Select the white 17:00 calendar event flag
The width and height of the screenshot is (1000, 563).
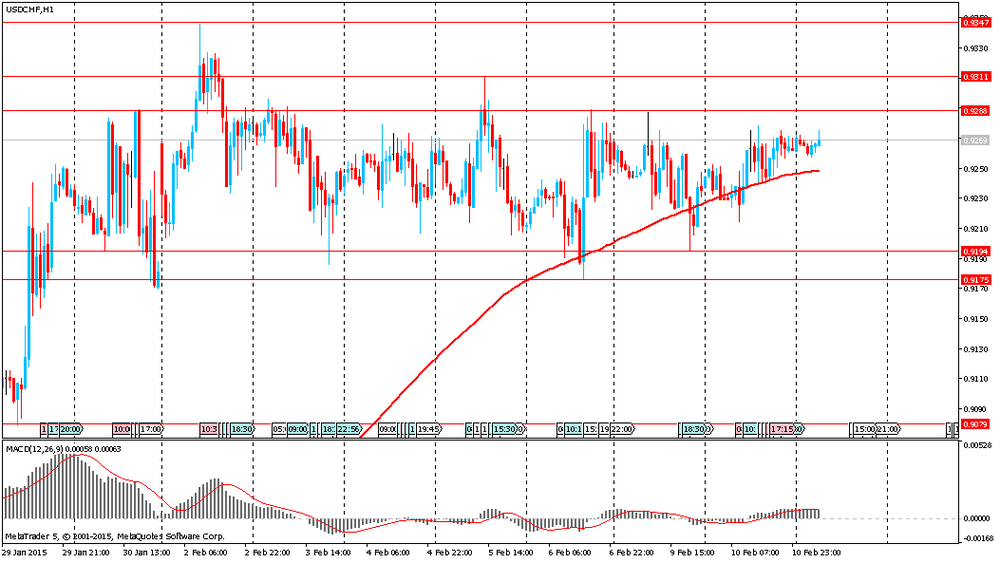(x=151, y=430)
